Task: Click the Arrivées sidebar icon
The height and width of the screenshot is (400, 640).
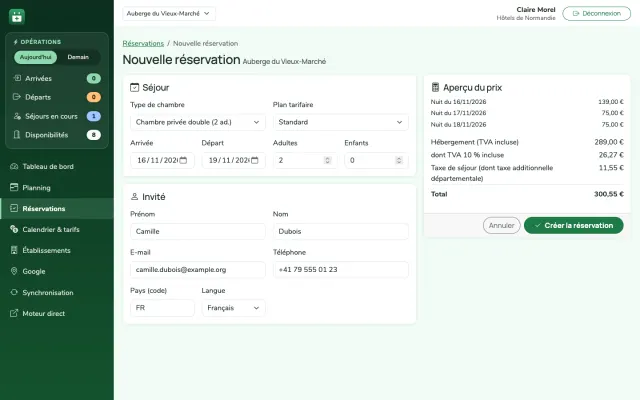Action: 17,78
